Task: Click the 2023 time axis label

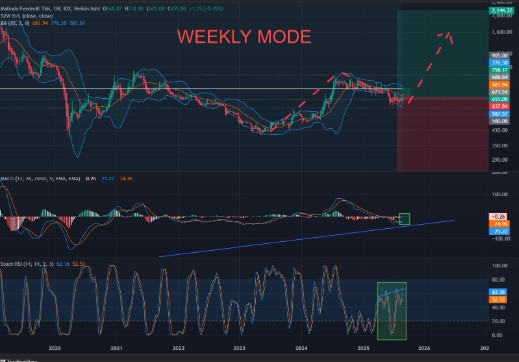Action: (239, 348)
